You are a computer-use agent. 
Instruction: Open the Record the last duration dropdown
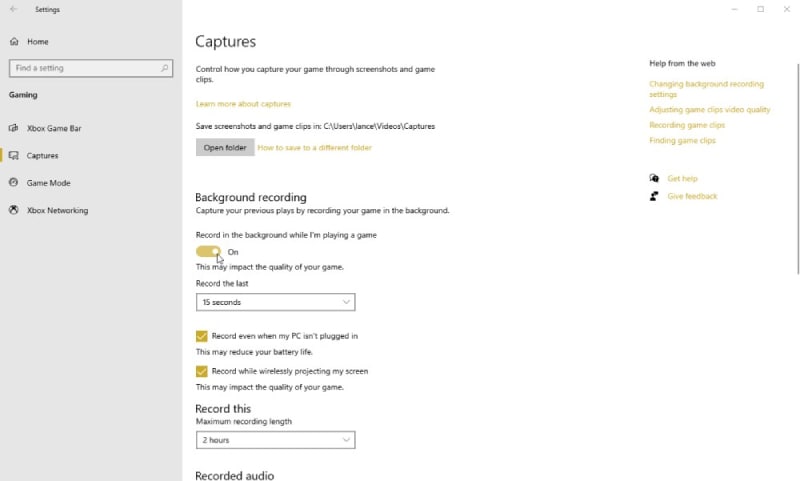[275, 302]
